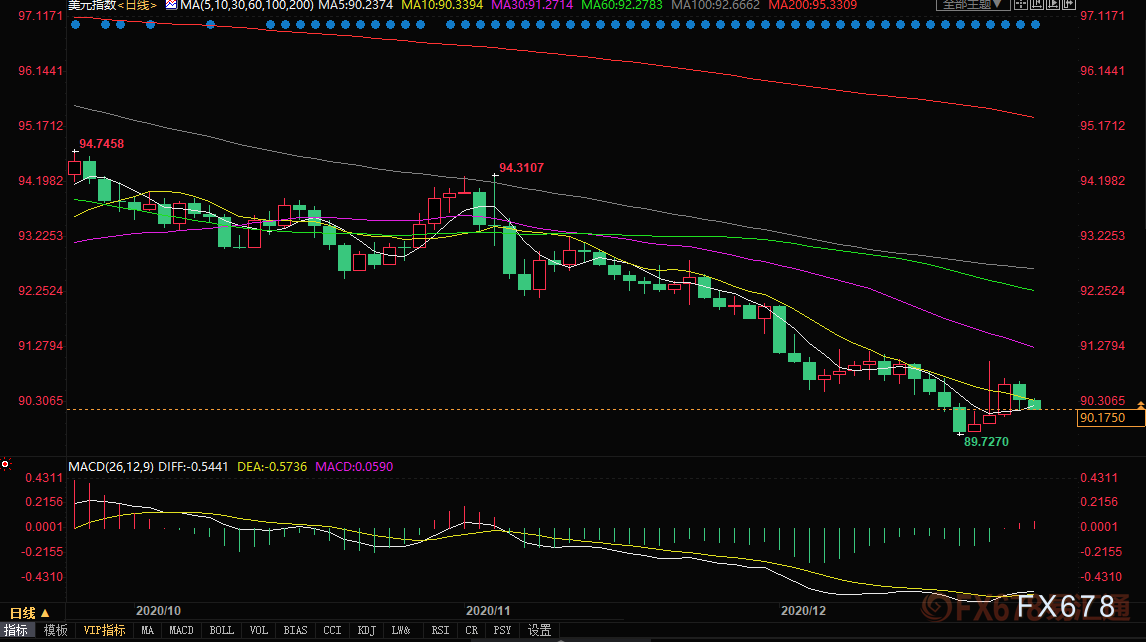Click the MA settings icon in chart header
1146x642 pixels.
pos(171,6)
